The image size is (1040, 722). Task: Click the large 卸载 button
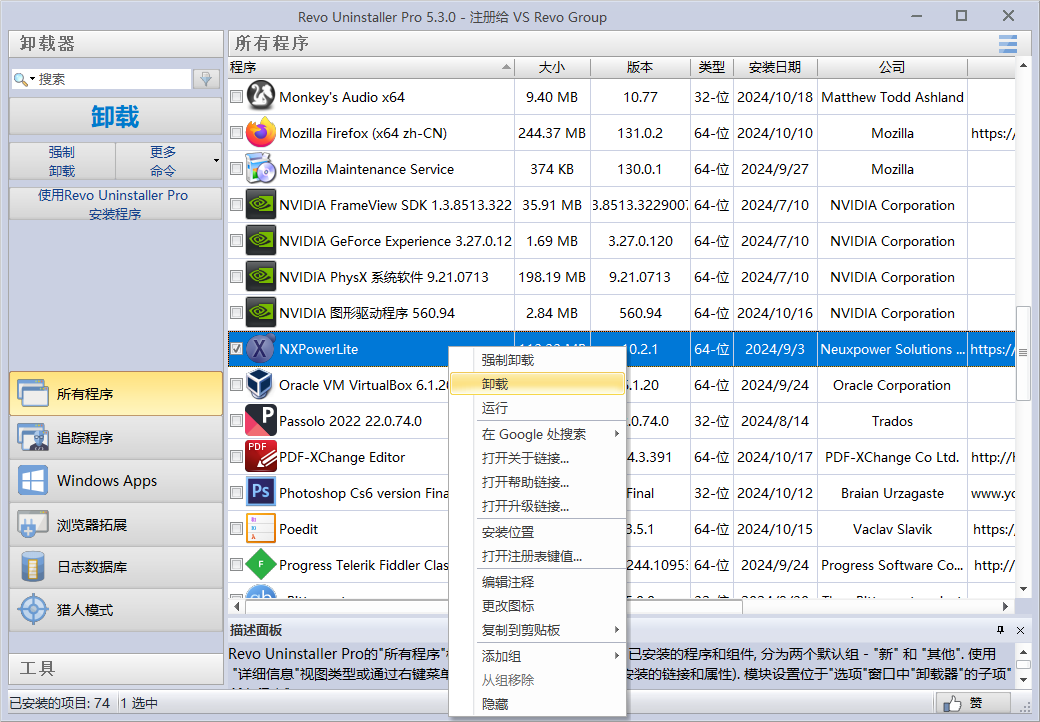pos(115,117)
